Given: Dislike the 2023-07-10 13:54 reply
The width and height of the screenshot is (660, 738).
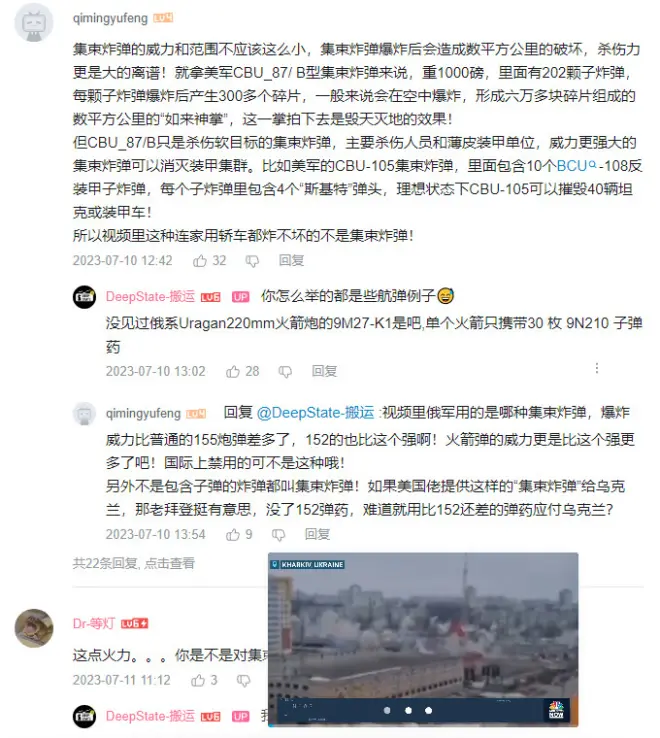Looking at the screenshot, I should click(x=278, y=535).
